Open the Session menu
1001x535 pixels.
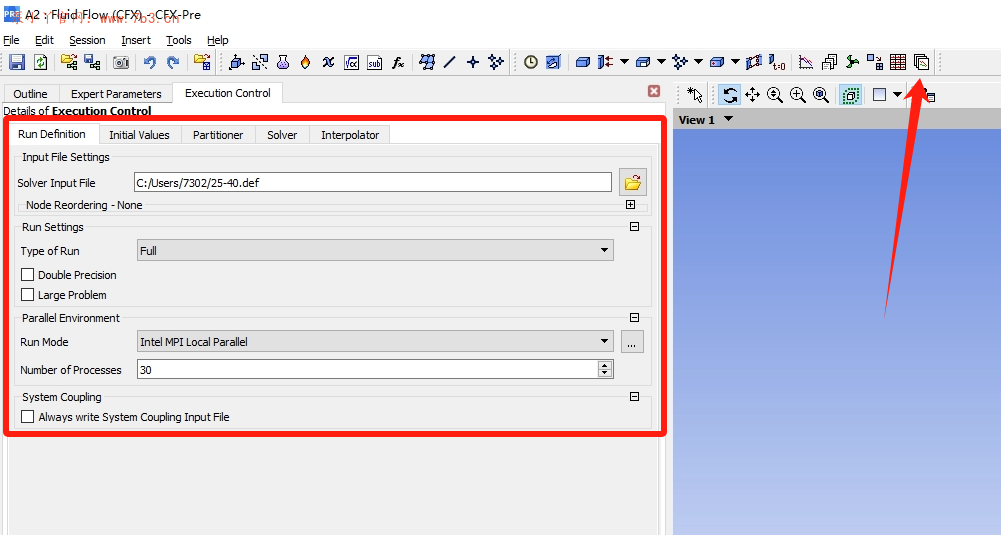click(87, 40)
